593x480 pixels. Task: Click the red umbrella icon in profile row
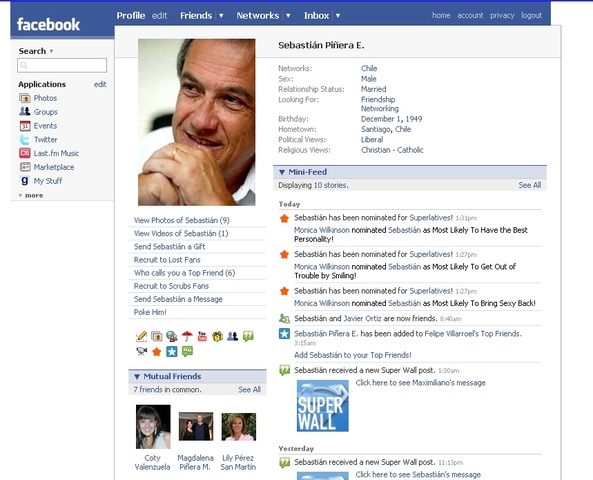(187, 336)
